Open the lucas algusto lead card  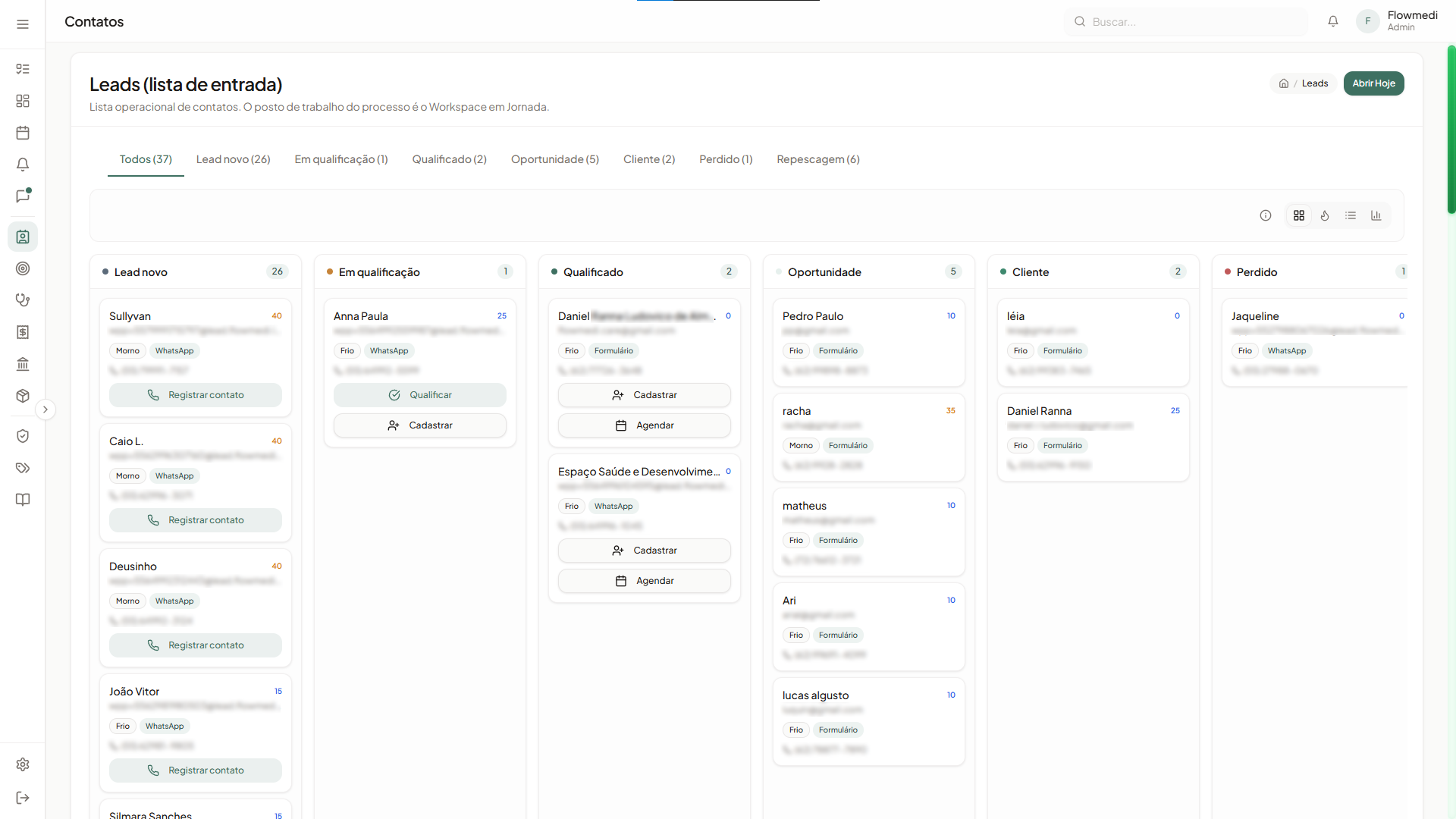click(x=869, y=722)
